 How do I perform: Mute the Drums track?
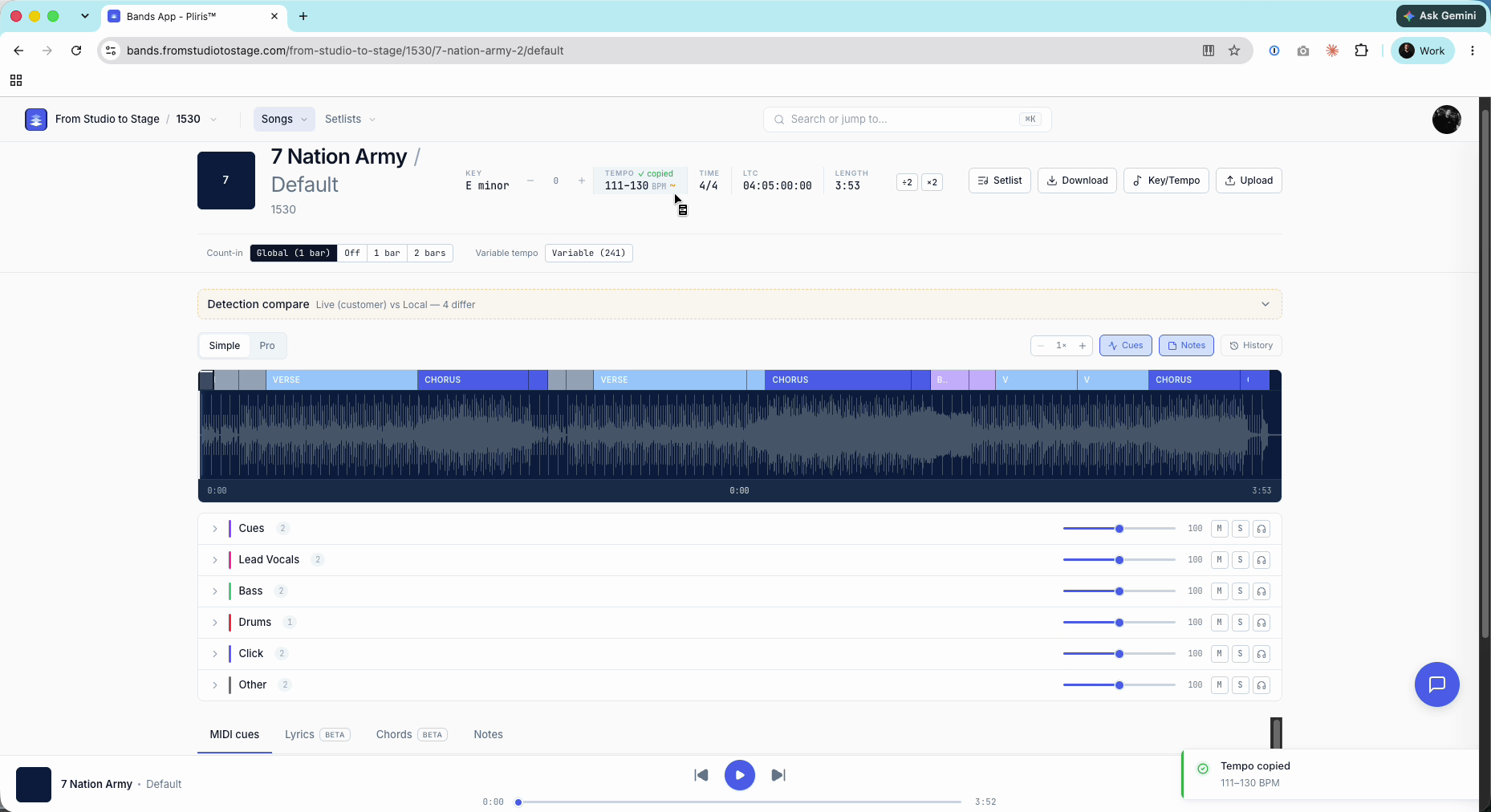1219,623
